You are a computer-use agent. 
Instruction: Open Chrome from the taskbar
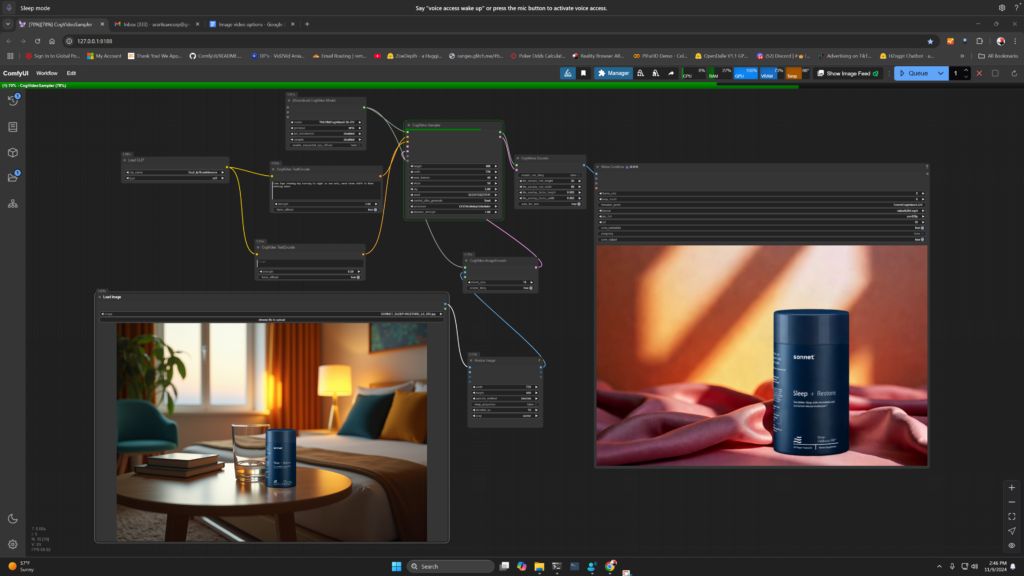(x=610, y=566)
